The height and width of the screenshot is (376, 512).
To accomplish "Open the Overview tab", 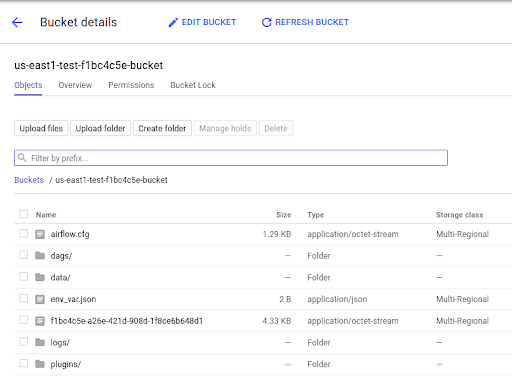I will pos(75,85).
